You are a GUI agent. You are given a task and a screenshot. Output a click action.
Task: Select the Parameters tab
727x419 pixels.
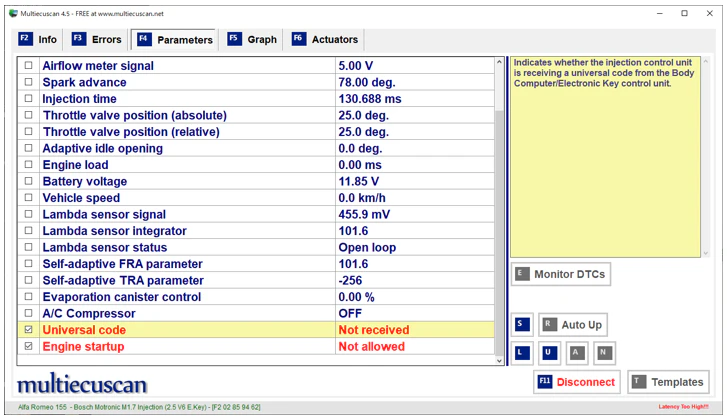pos(175,39)
